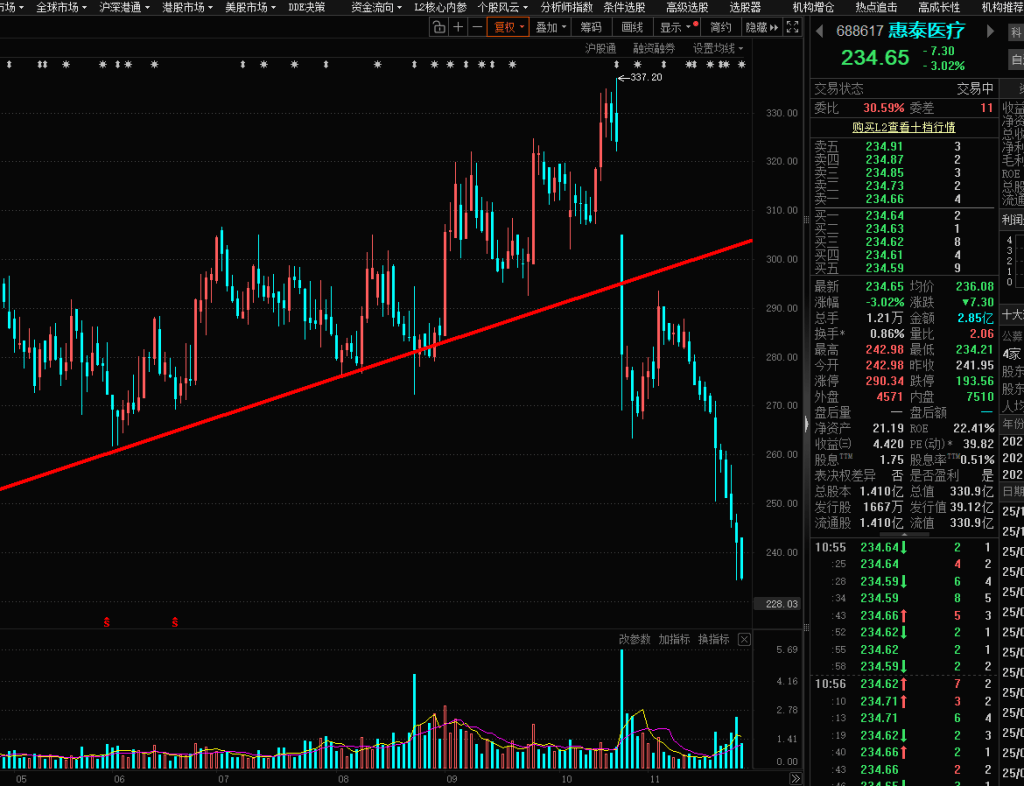The height and width of the screenshot is (786, 1024).
Task: Click 购买L2查看十档行情 link
Action: pos(903,127)
